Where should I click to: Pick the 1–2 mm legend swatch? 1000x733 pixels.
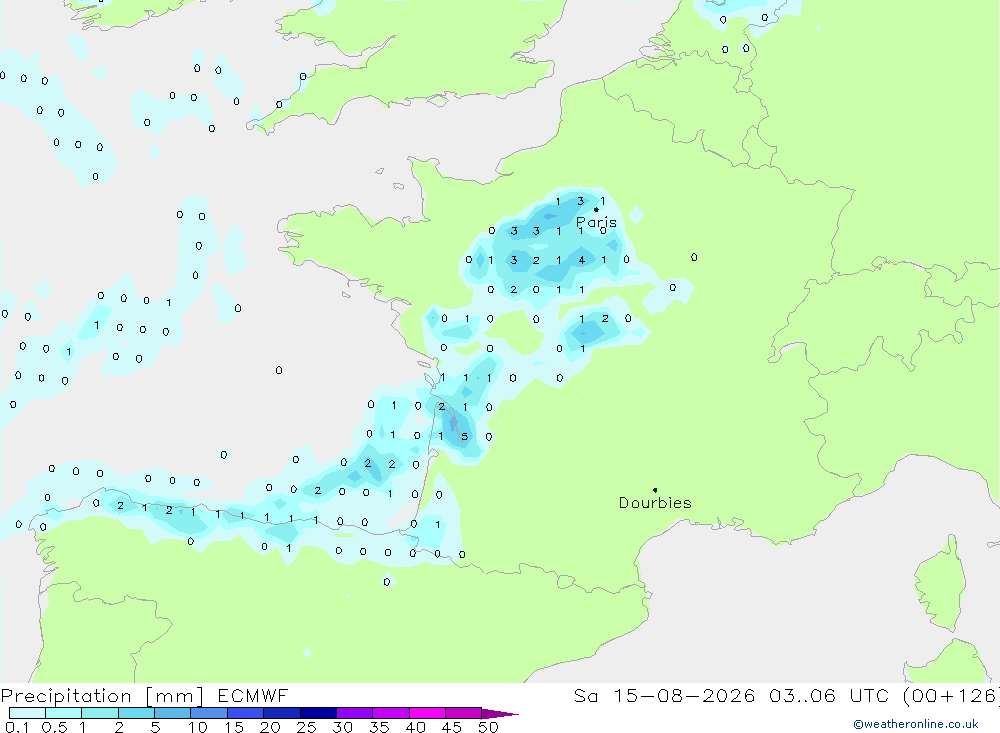[100, 713]
